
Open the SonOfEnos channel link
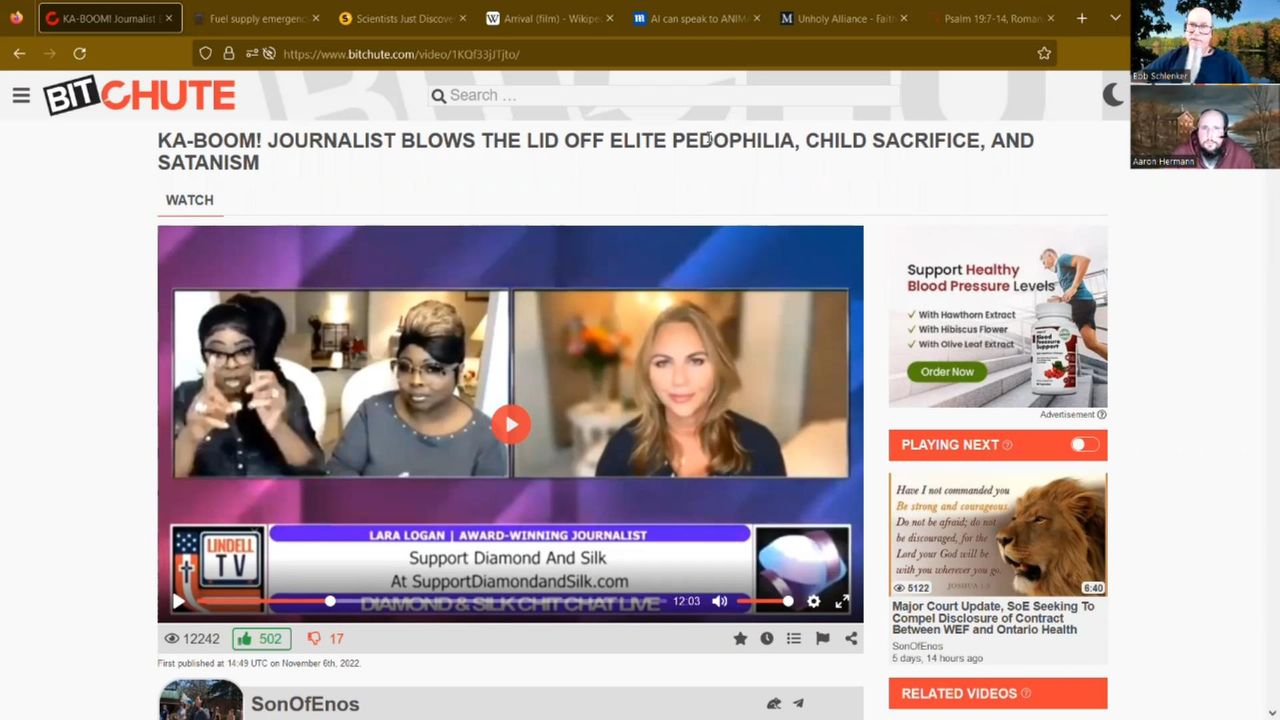304,704
